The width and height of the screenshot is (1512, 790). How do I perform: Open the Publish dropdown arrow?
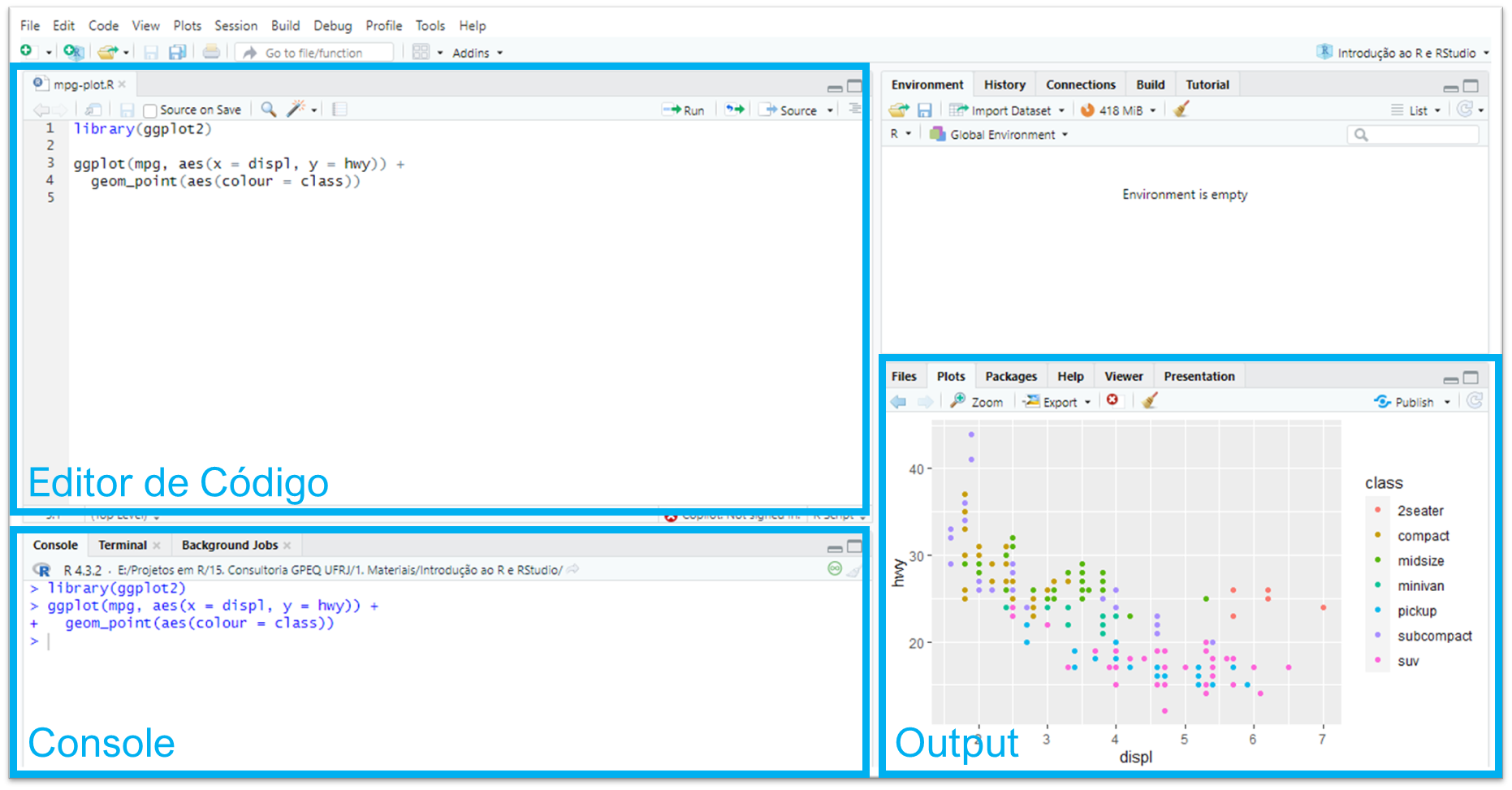1447,402
